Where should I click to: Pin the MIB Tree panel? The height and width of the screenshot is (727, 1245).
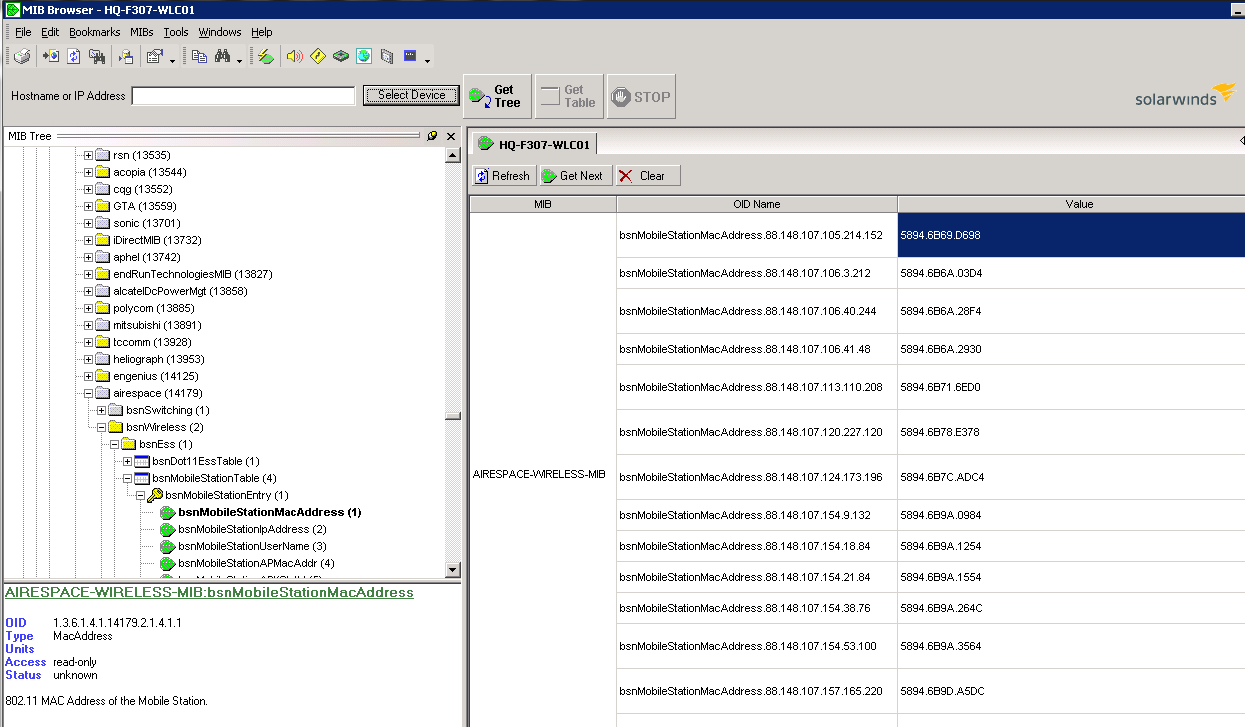tap(432, 136)
